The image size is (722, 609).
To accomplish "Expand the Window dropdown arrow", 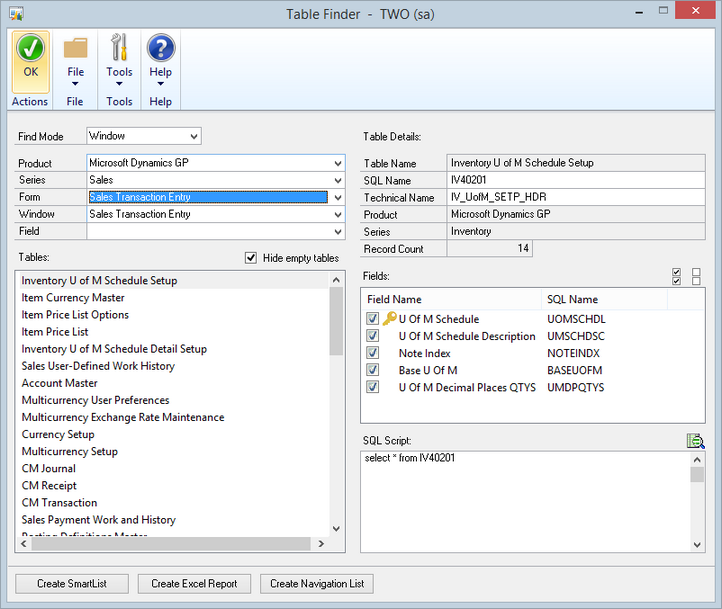I will pyautogui.click(x=338, y=214).
